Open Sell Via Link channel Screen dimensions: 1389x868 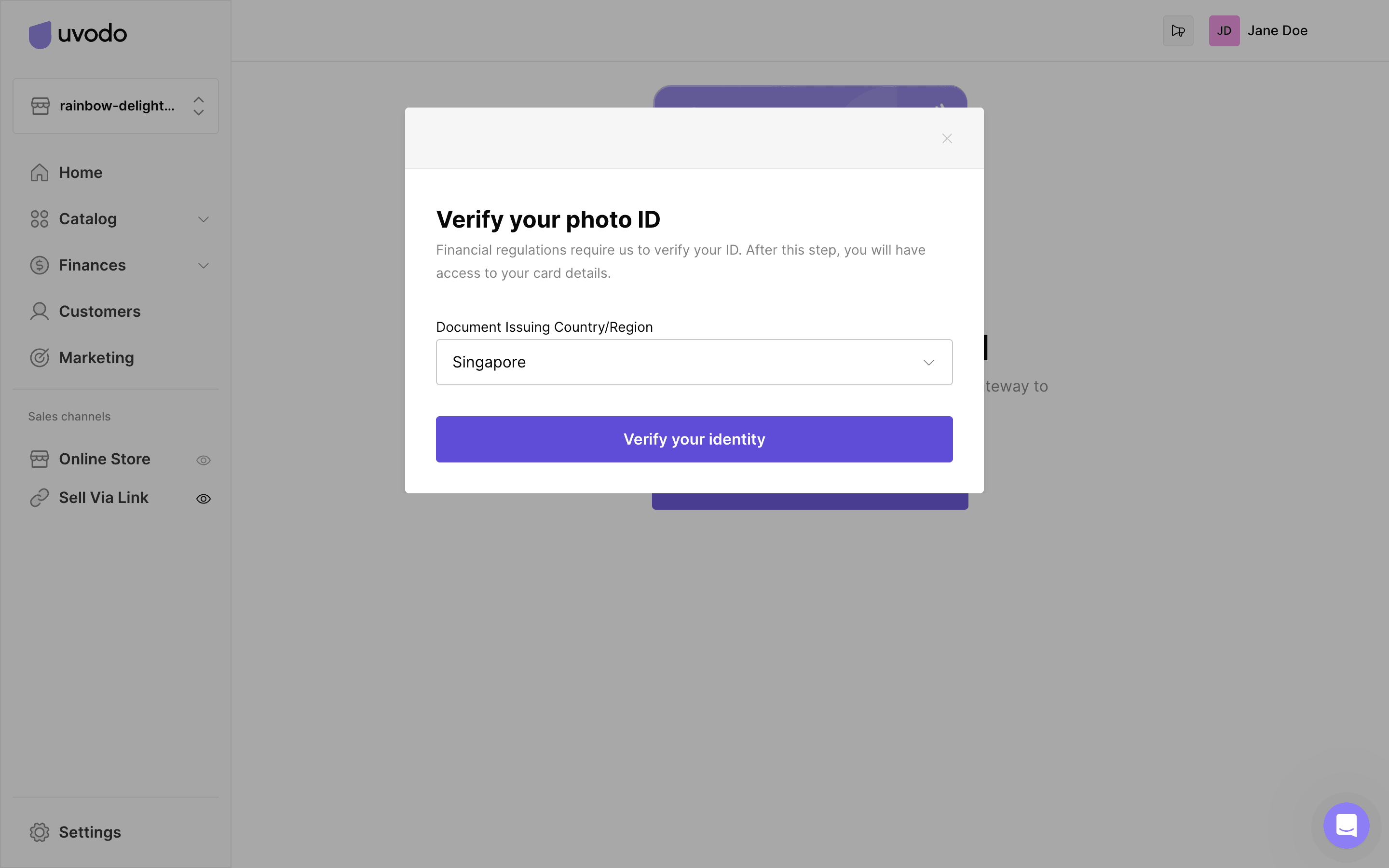click(x=103, y=498)
